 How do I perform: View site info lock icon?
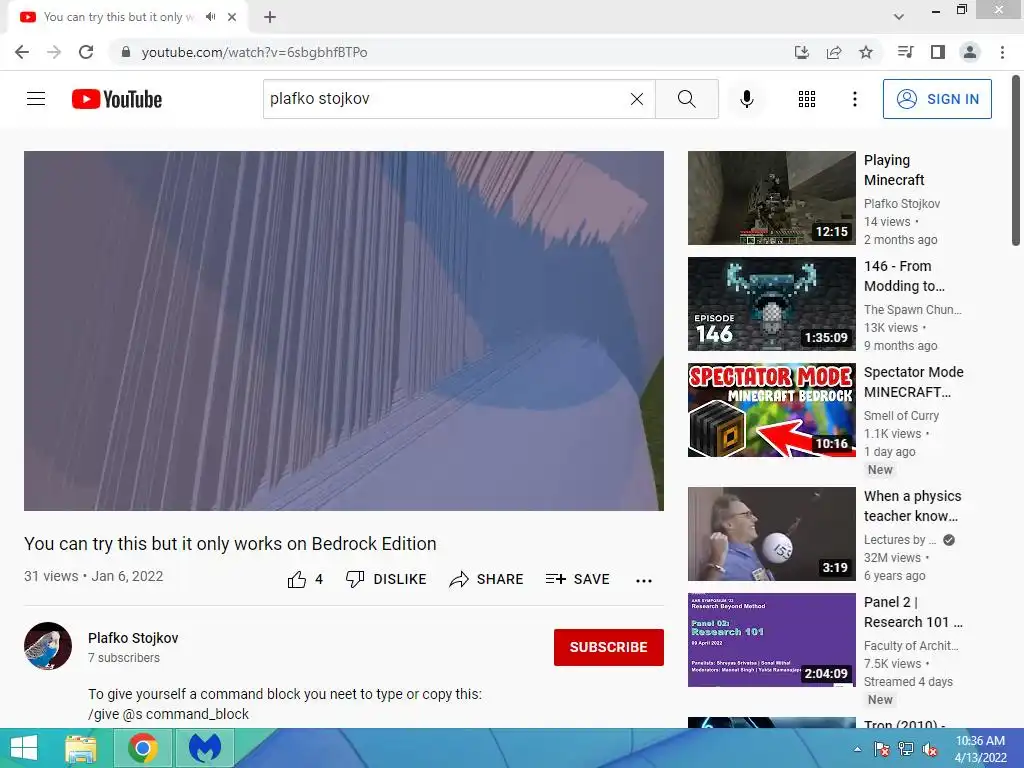[126, 52]
